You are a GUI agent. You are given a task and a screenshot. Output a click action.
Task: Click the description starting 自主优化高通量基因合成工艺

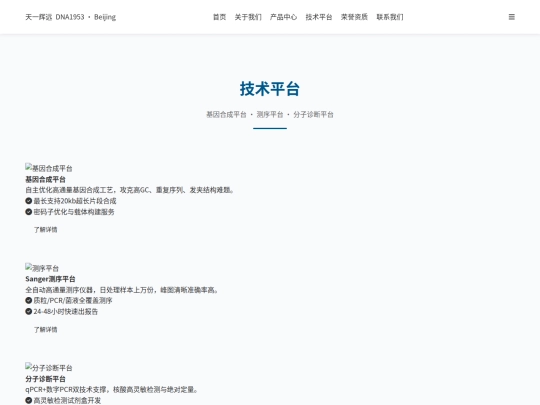[x=130, y=190]
